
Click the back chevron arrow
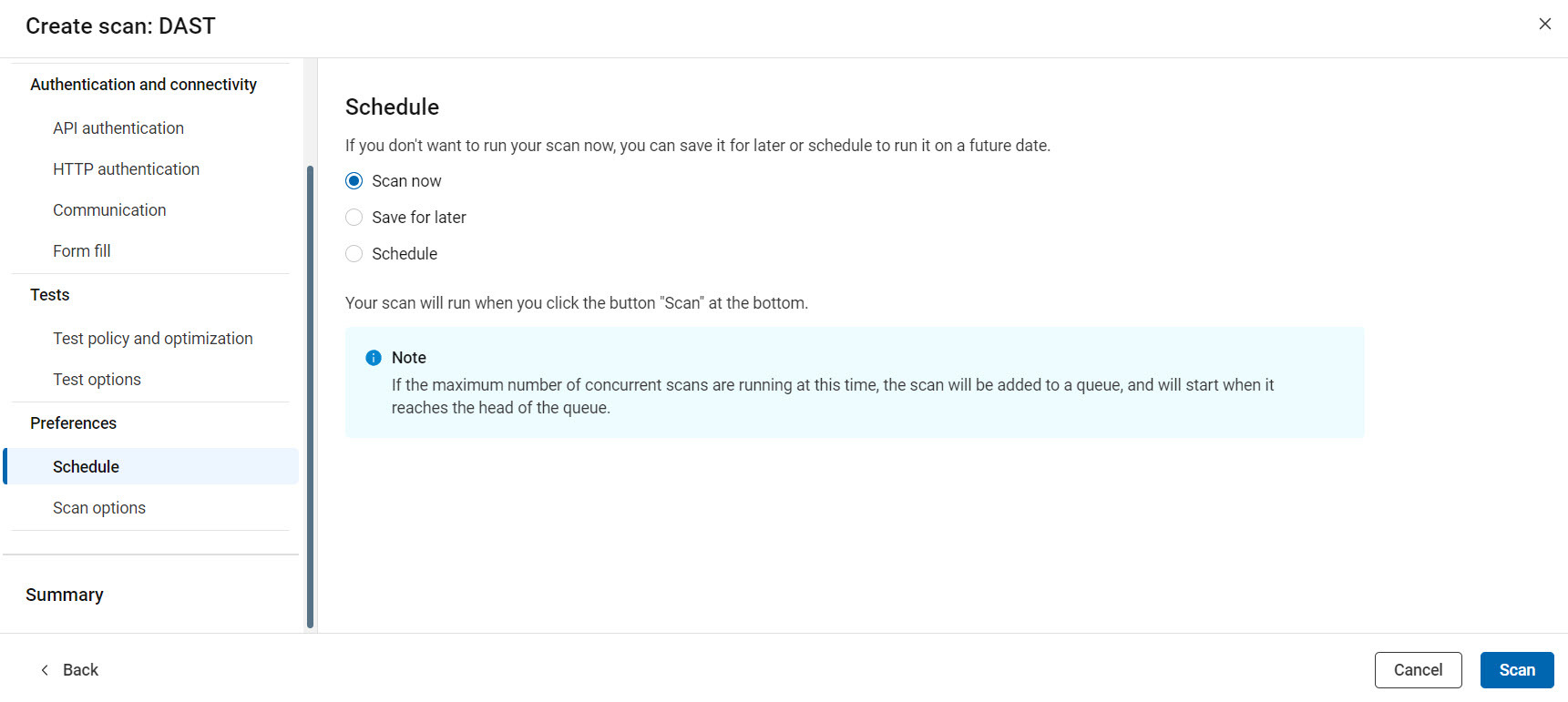click(44, 669)
